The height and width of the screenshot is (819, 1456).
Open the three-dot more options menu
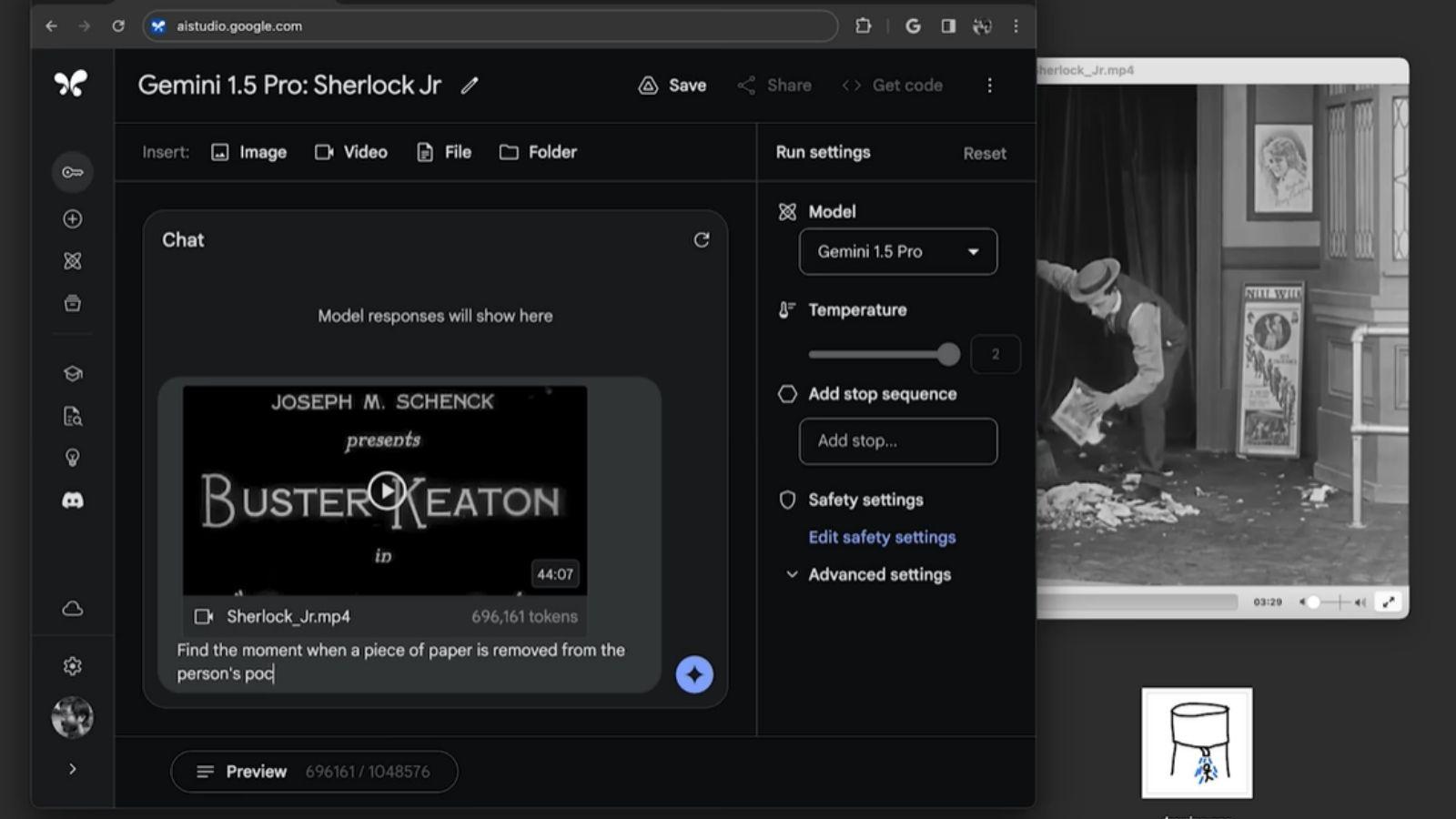point(989,86)
